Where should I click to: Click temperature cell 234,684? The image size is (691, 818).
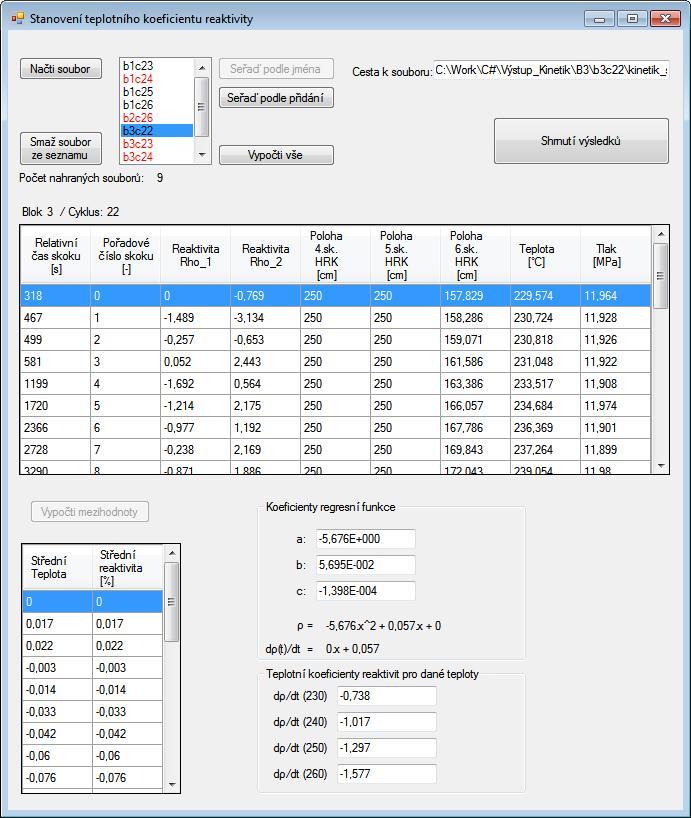pos(545,405)
